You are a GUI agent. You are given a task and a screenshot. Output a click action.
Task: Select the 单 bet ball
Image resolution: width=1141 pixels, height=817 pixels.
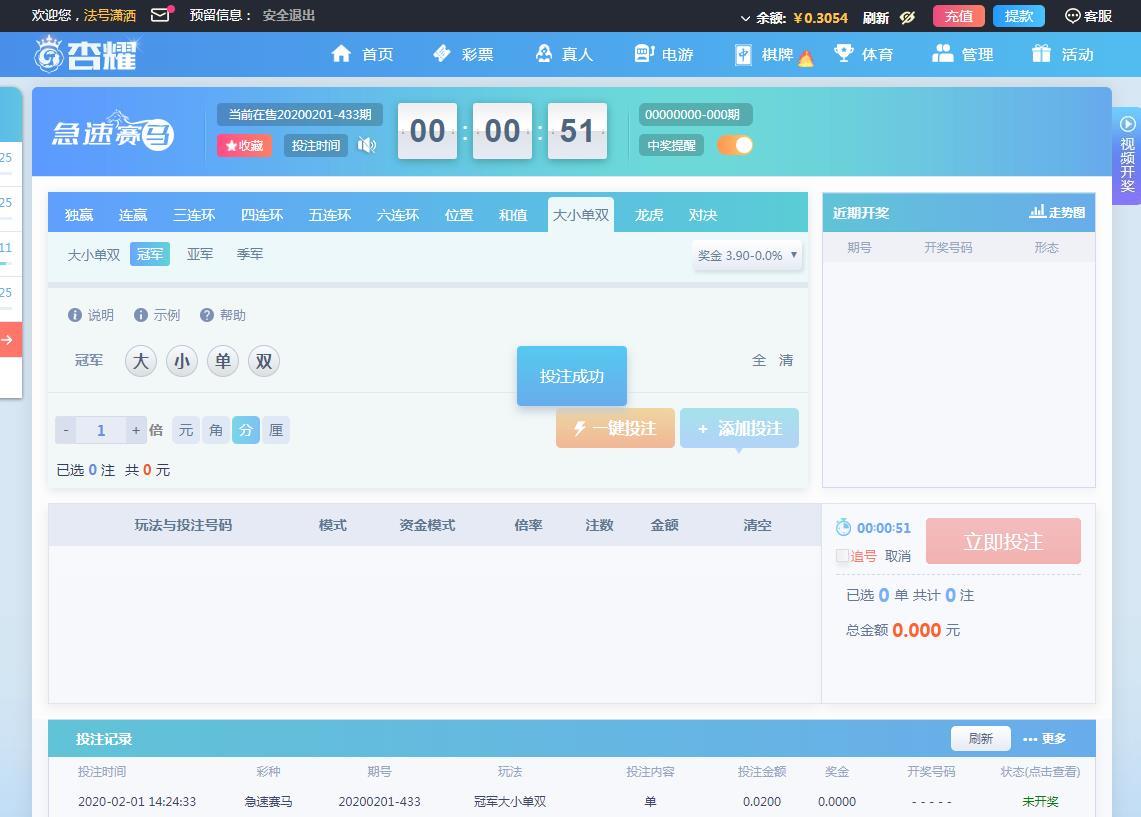point(223,361)
